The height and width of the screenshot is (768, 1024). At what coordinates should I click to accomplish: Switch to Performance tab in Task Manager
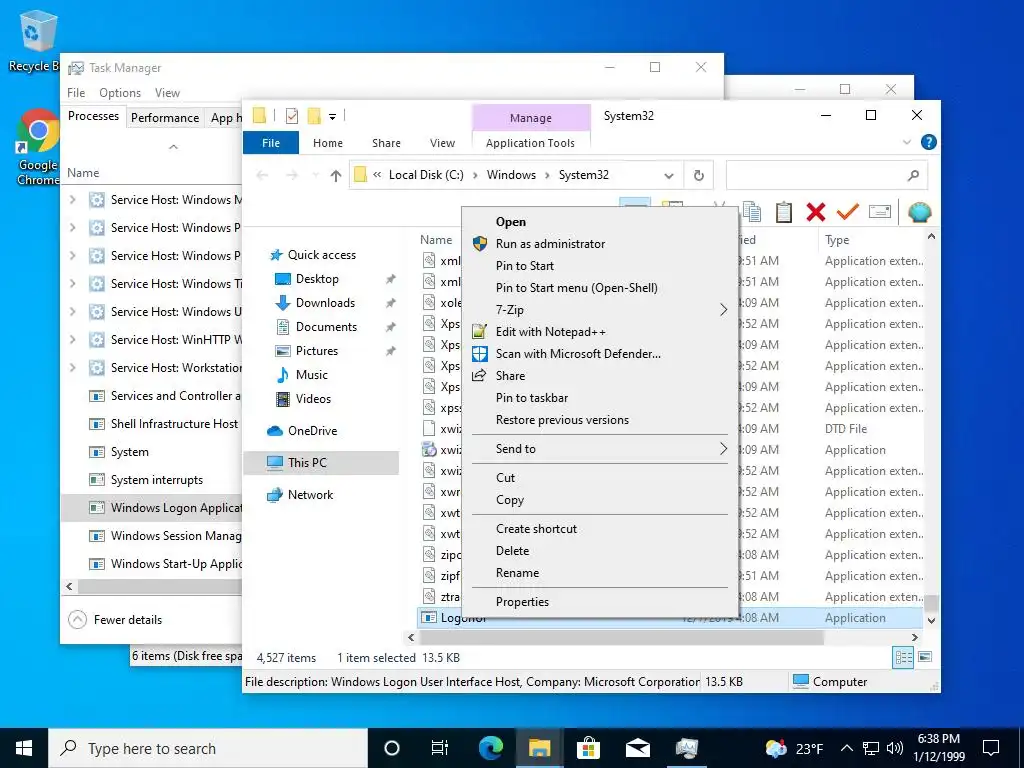[165, 118]
